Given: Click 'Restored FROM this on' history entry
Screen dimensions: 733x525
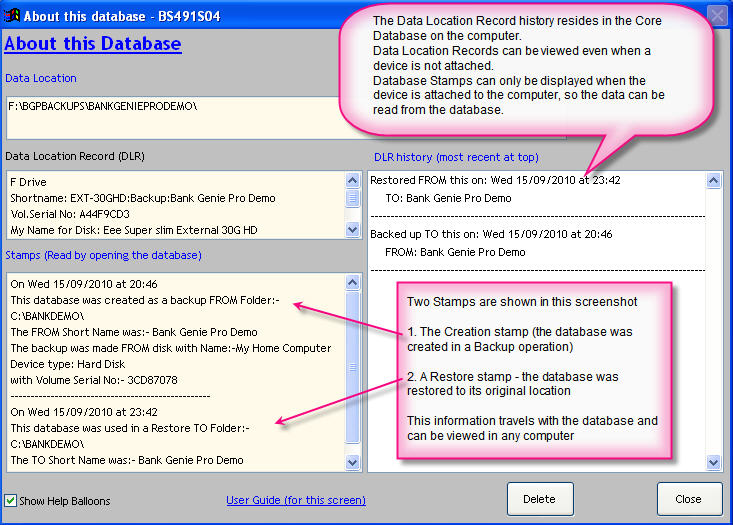Looking at the screenshot, I should (x=495, y=180).
